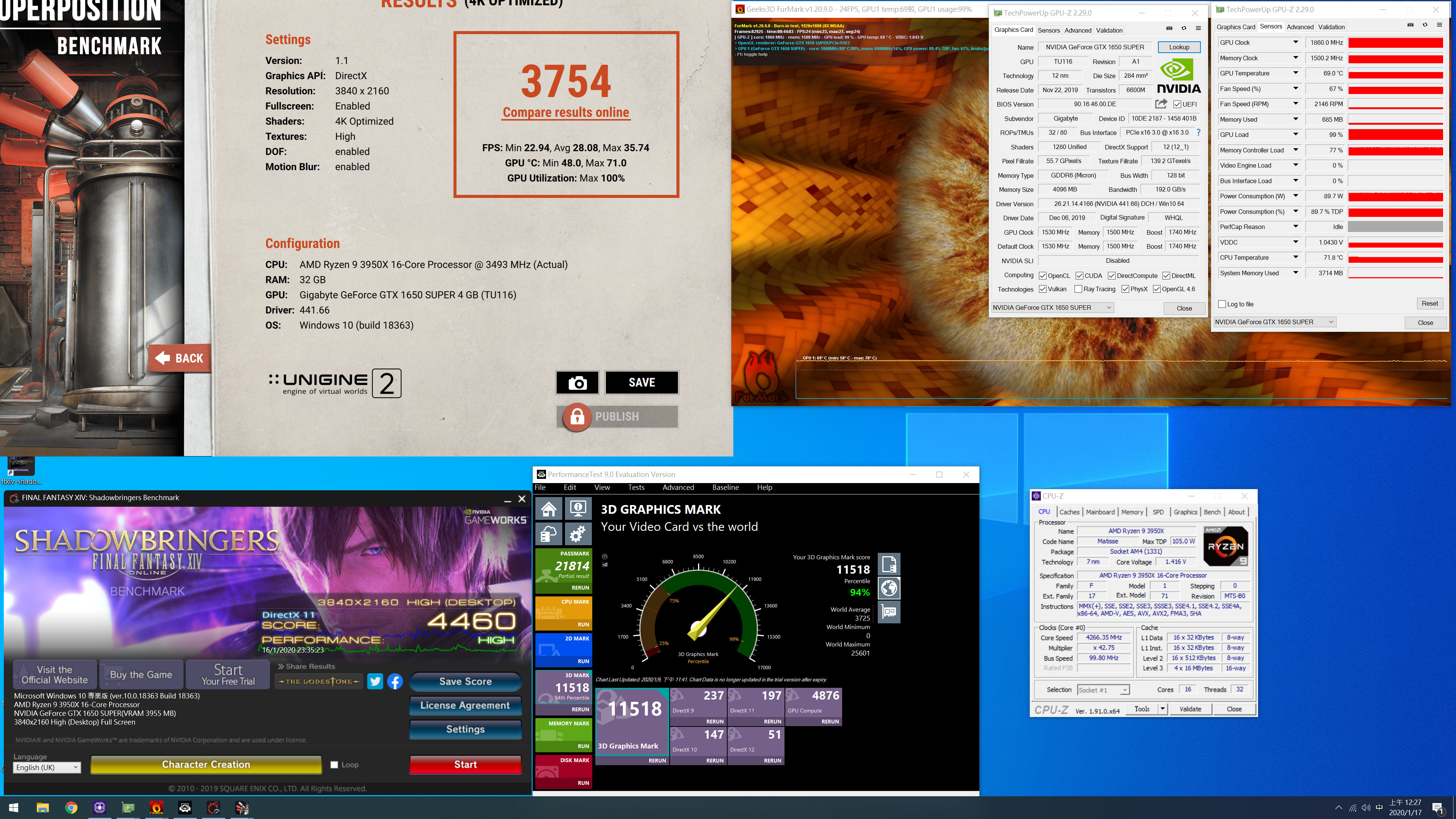Viewport: 1456px width, 819px height.
Task: Open the Baseline menu in PerformanceTest
Action: click(725, 487)
